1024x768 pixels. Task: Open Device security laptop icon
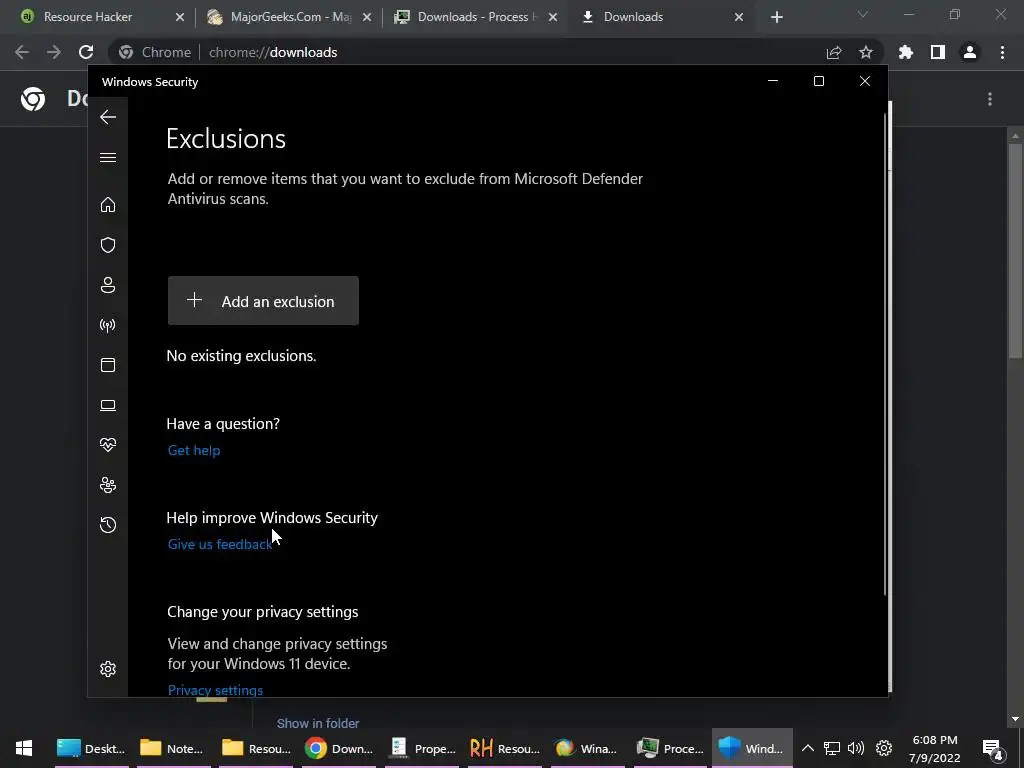click(108, 406)
